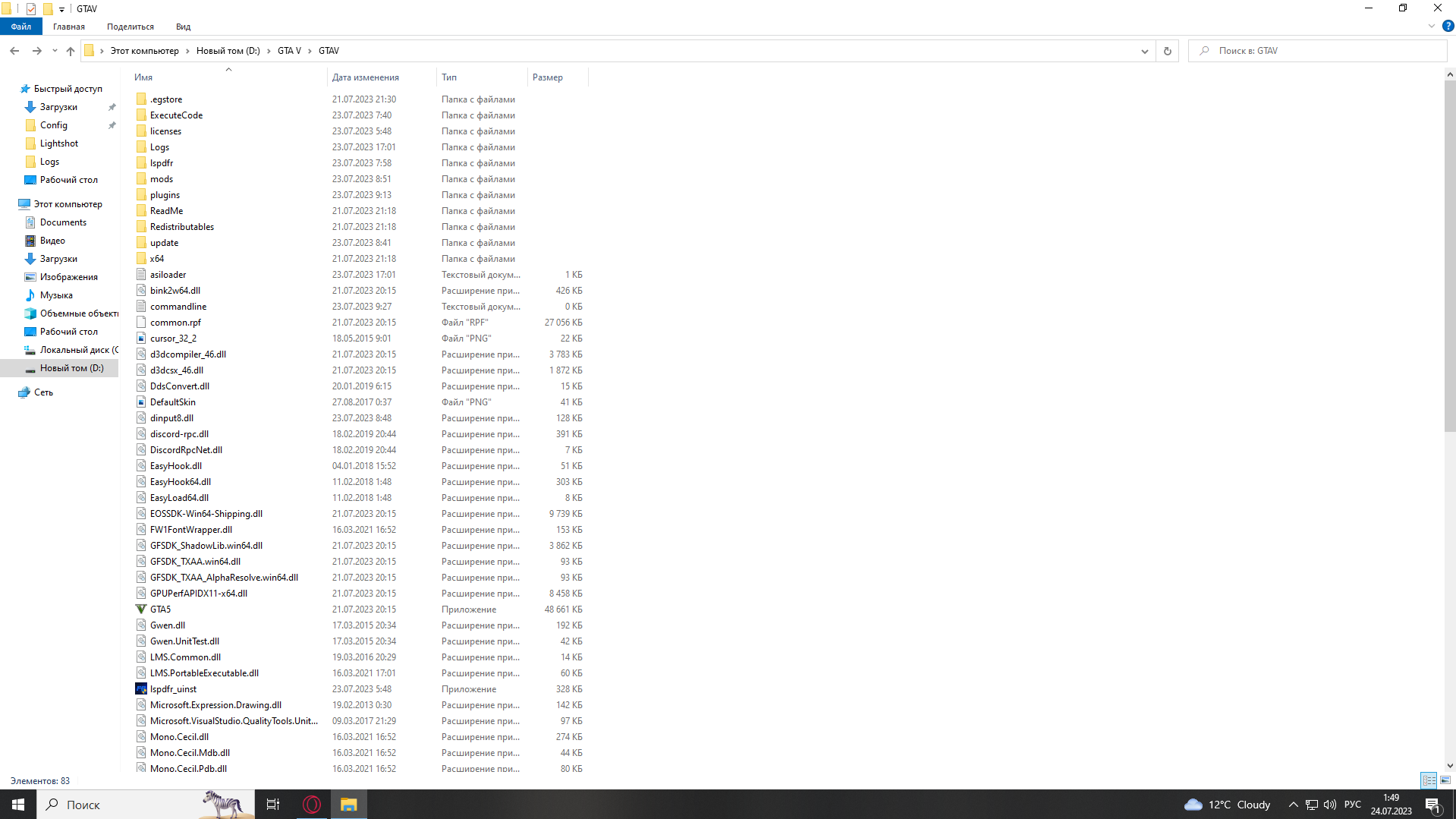Open Музыка in navigation pane

pyautogui.click(x=56, y=295)
